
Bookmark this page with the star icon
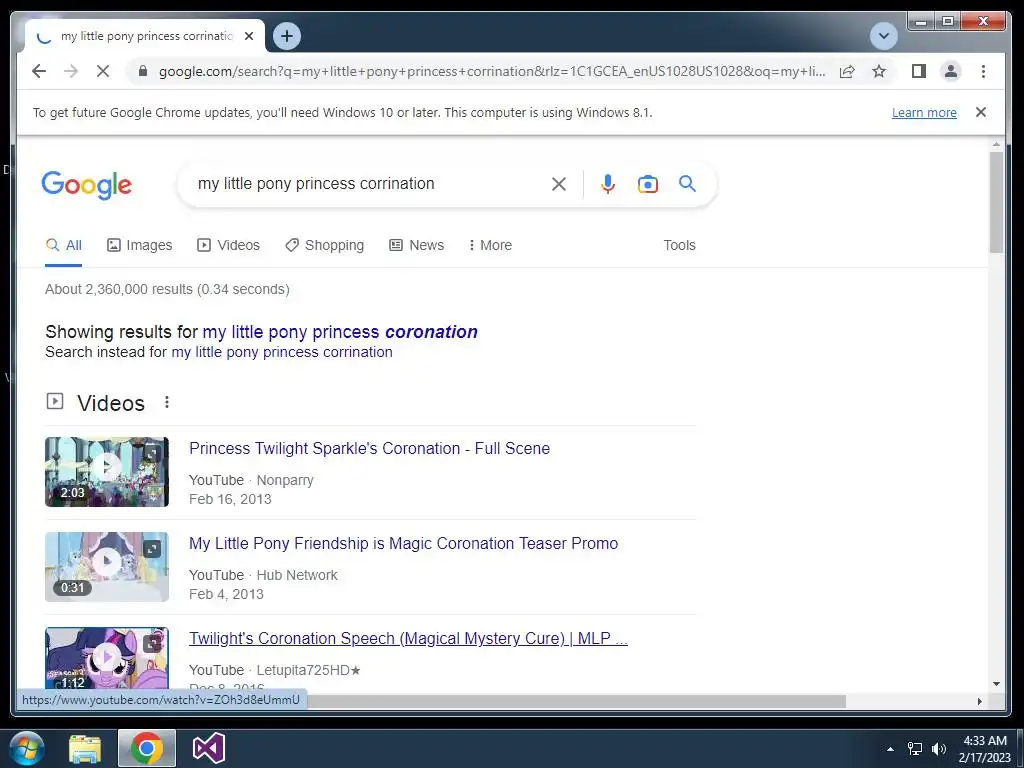[x=879, y=71]
